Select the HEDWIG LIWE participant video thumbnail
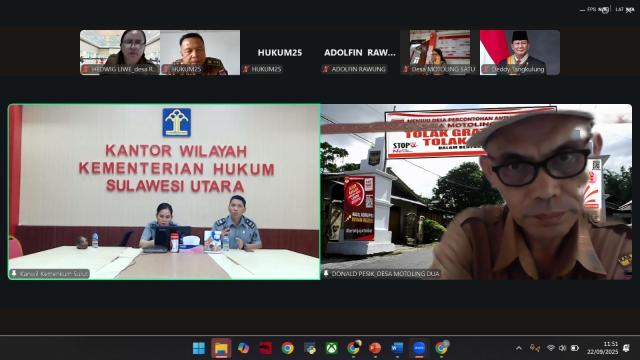Image resolution: width=640 pixels, height=360 pixels. (x=120, y=52)
